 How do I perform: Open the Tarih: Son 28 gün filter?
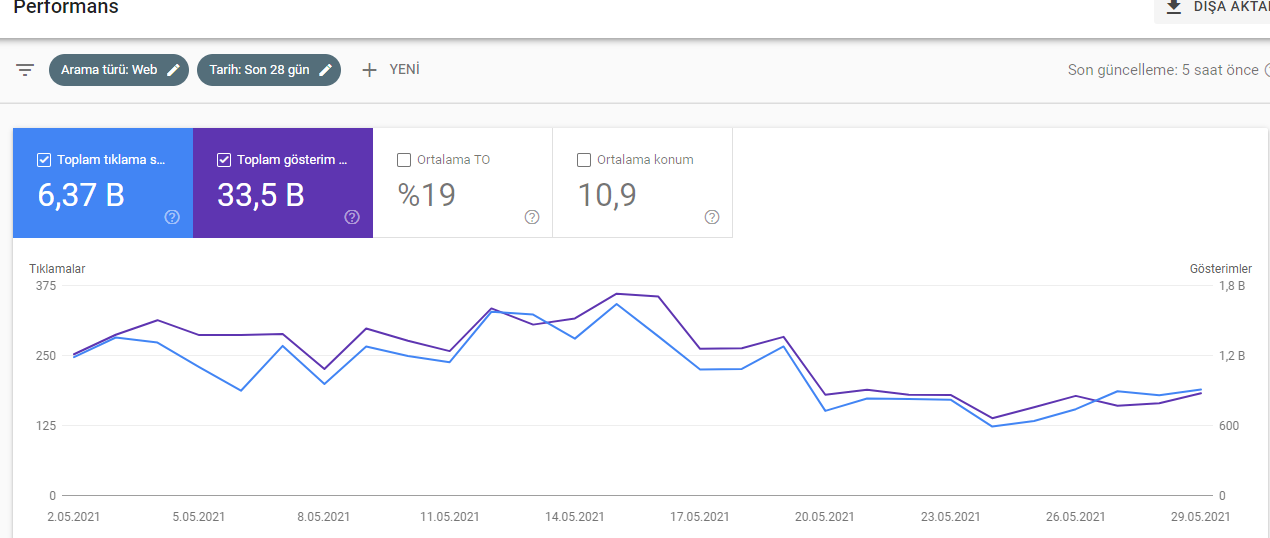pyautogui.click(x=269, y=70)
